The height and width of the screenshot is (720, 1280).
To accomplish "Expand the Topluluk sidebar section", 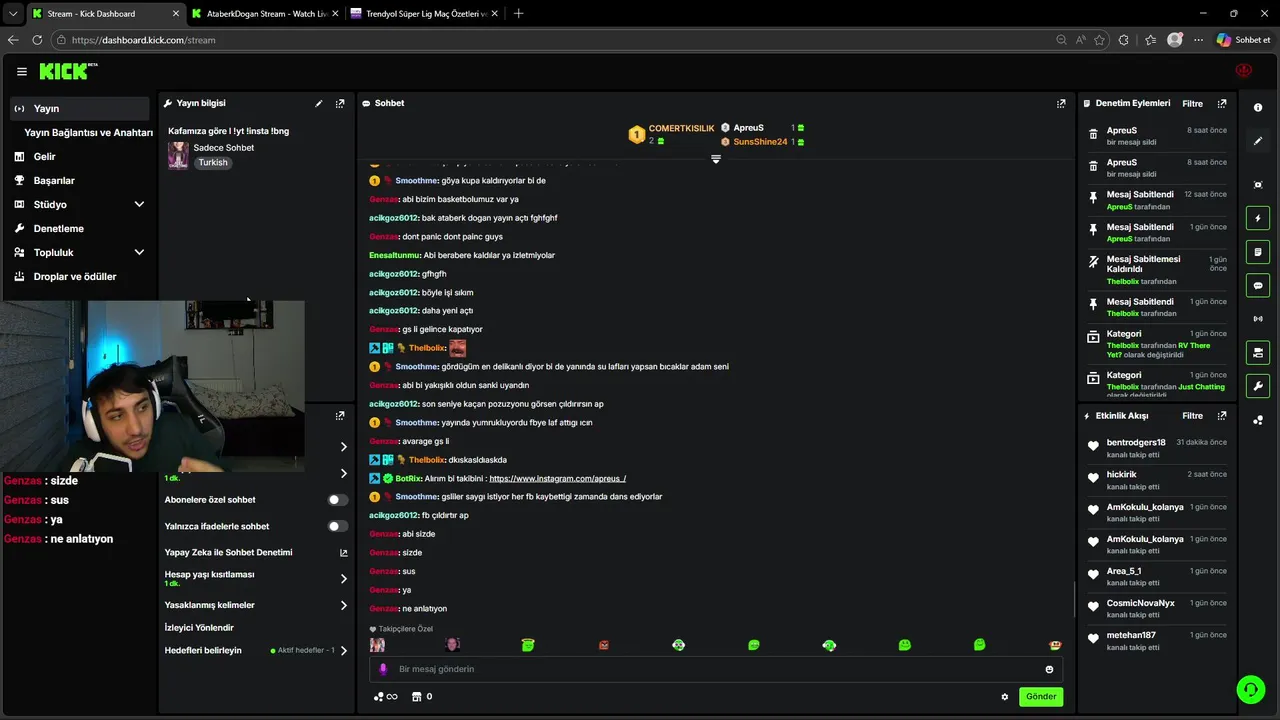I will click(139, 252).
